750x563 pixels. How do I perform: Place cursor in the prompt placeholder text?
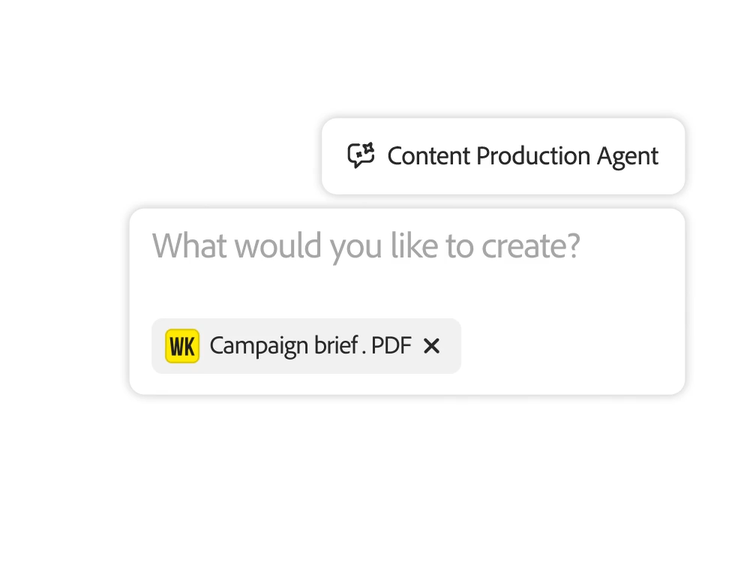point(365,246)
